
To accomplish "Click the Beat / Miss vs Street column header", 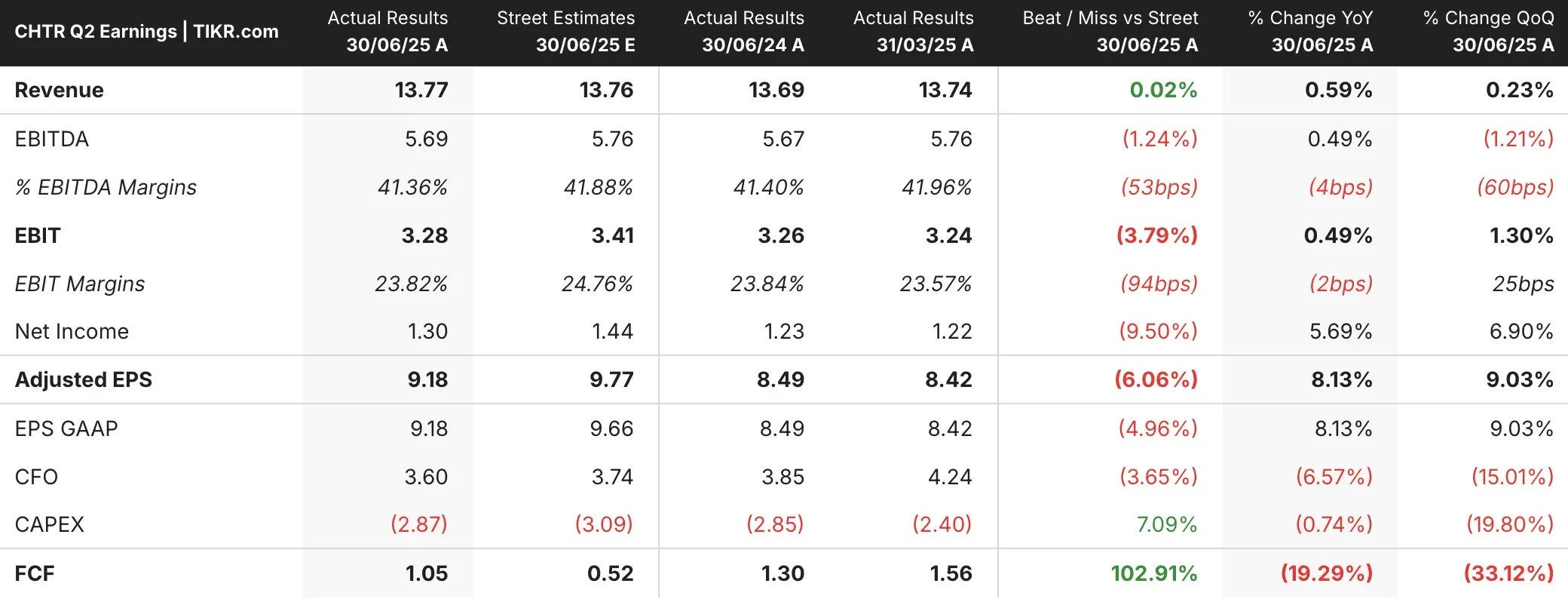I will tap(1110, 32).
